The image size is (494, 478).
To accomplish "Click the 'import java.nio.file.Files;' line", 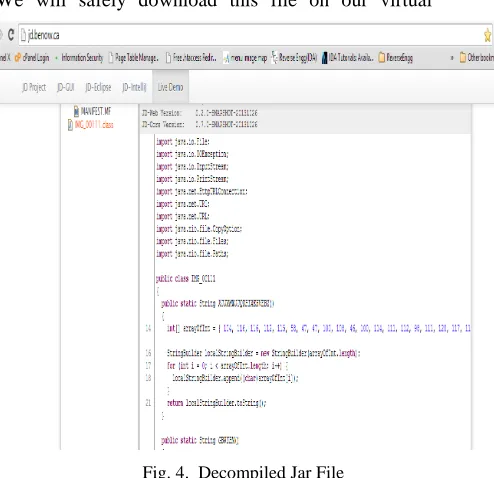I will click(x=192, y=241).
